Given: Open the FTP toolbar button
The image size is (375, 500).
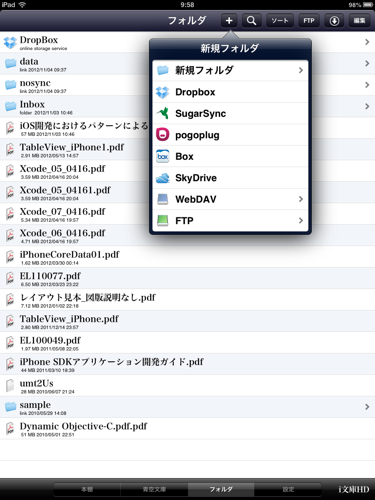Looking at the screenshot, I should (x=309, y=21).
